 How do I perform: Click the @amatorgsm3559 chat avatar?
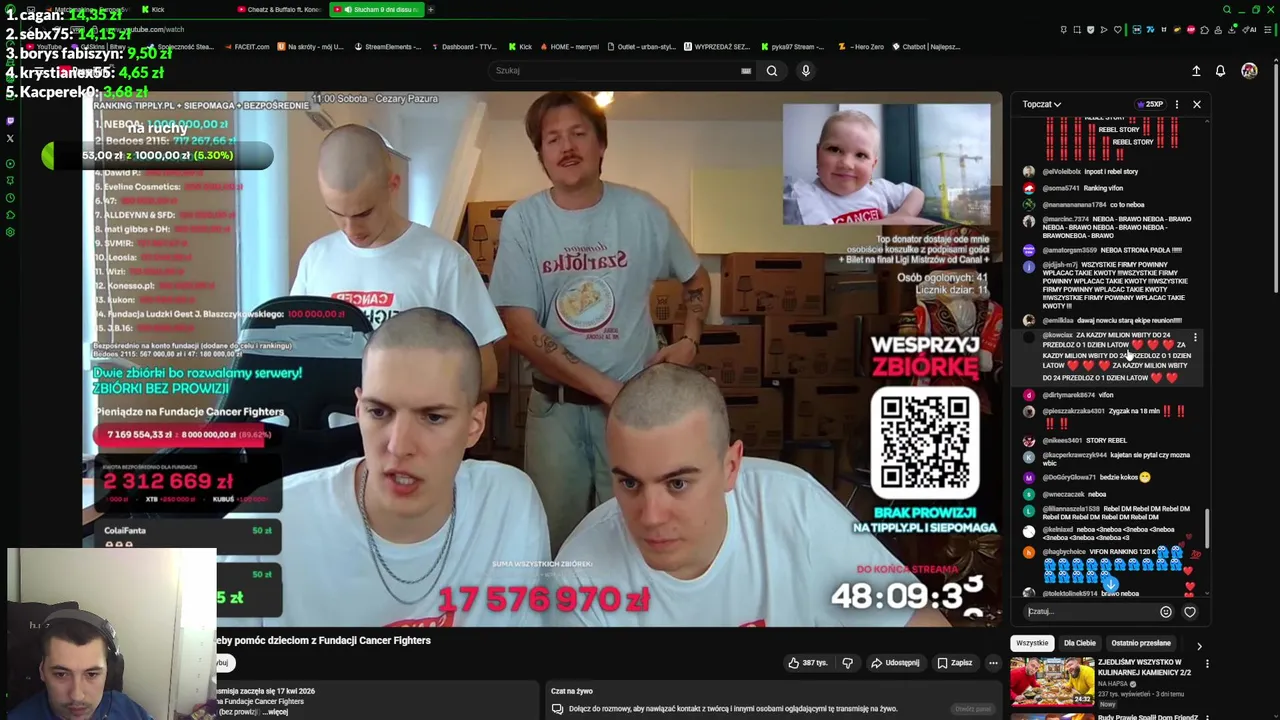(x=1029, y=250)
